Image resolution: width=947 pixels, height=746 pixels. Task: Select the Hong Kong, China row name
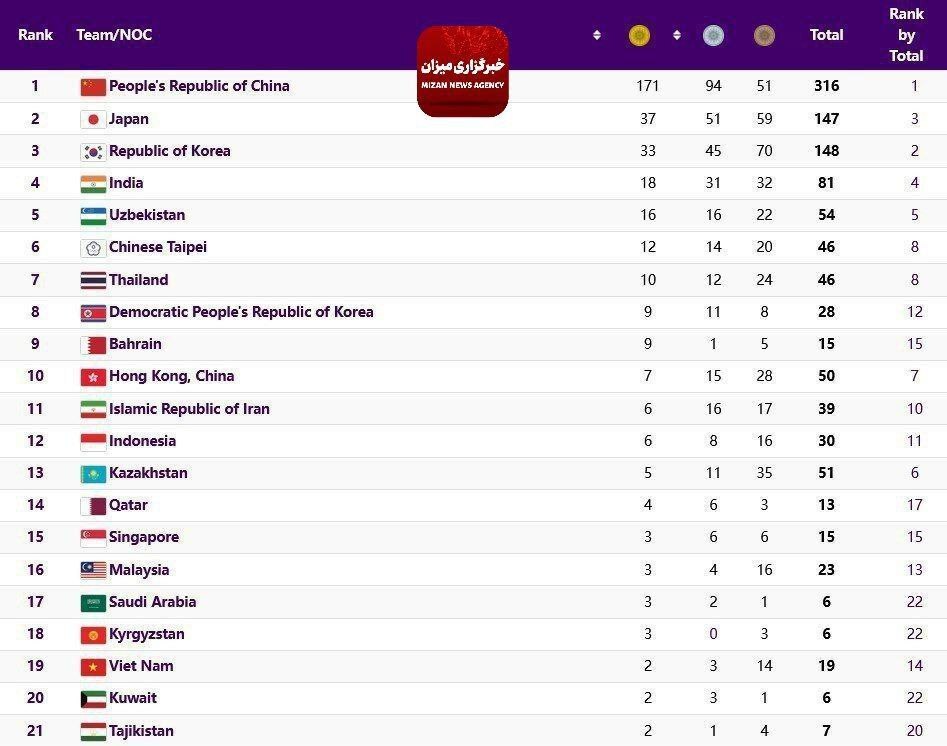pyautogui.click(x=171, y=376)
